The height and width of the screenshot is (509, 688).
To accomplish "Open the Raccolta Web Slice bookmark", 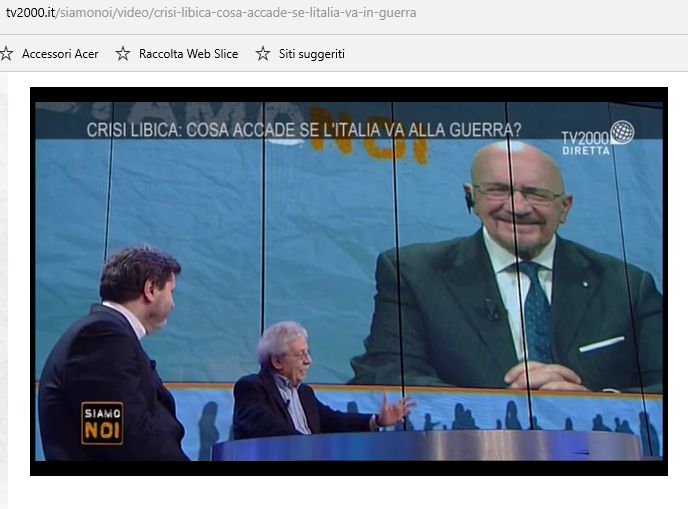I will coord(188,54).
